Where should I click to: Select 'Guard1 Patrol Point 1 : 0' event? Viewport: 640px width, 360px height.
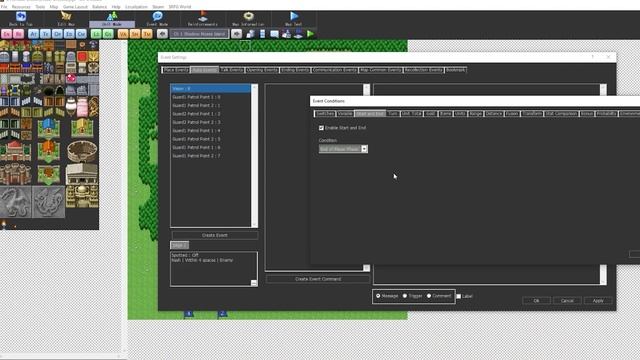(211, 97)
